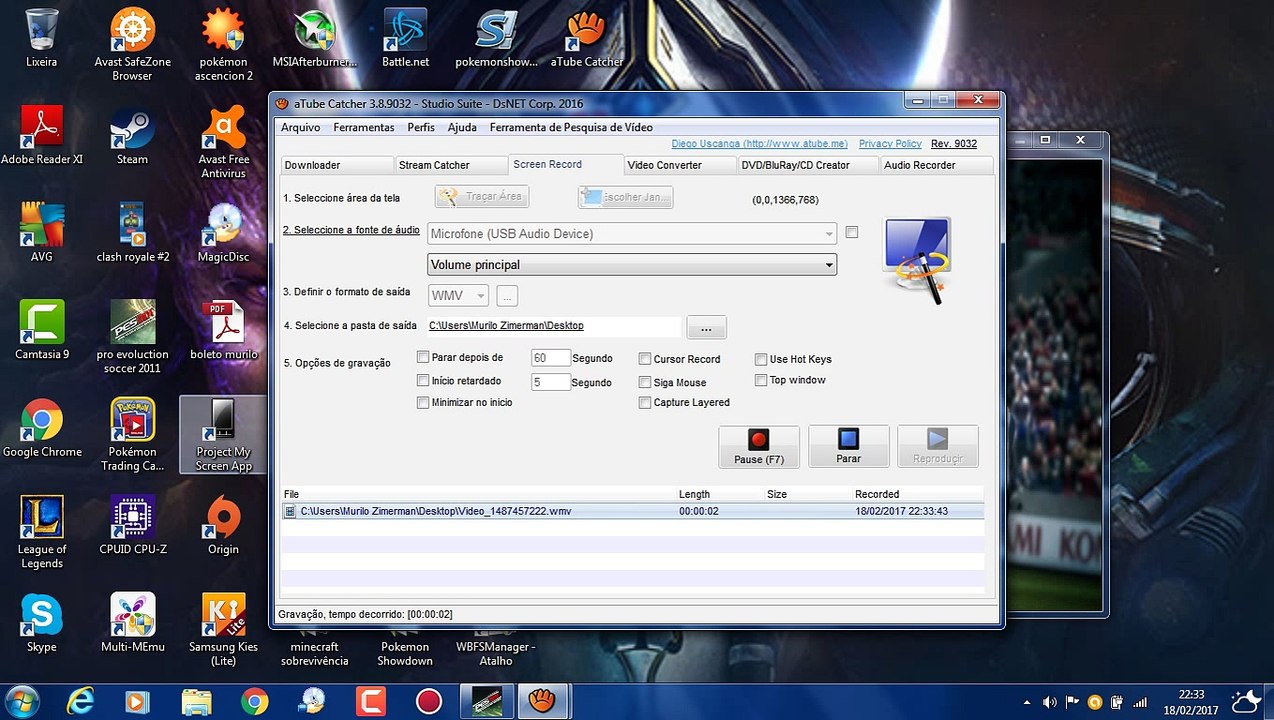Open Avast SafeZone Browser desktop icon
The image size is (1274, 720).
coord(132,45)
